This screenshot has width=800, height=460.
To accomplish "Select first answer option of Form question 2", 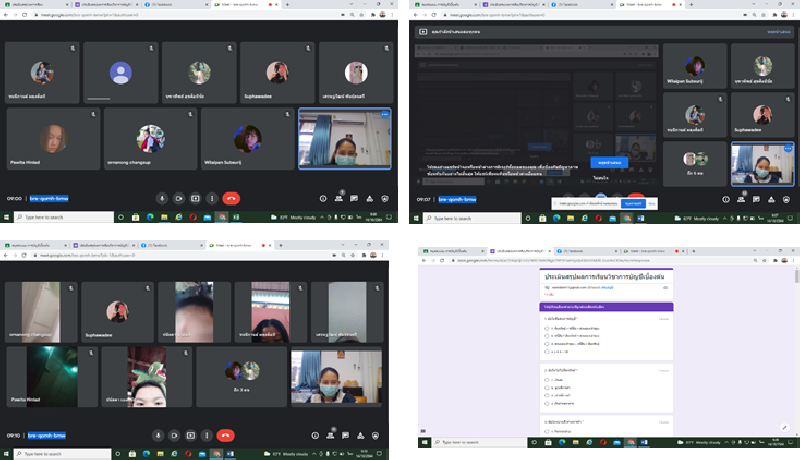I will pyautogui.click(x=547, y=380).
